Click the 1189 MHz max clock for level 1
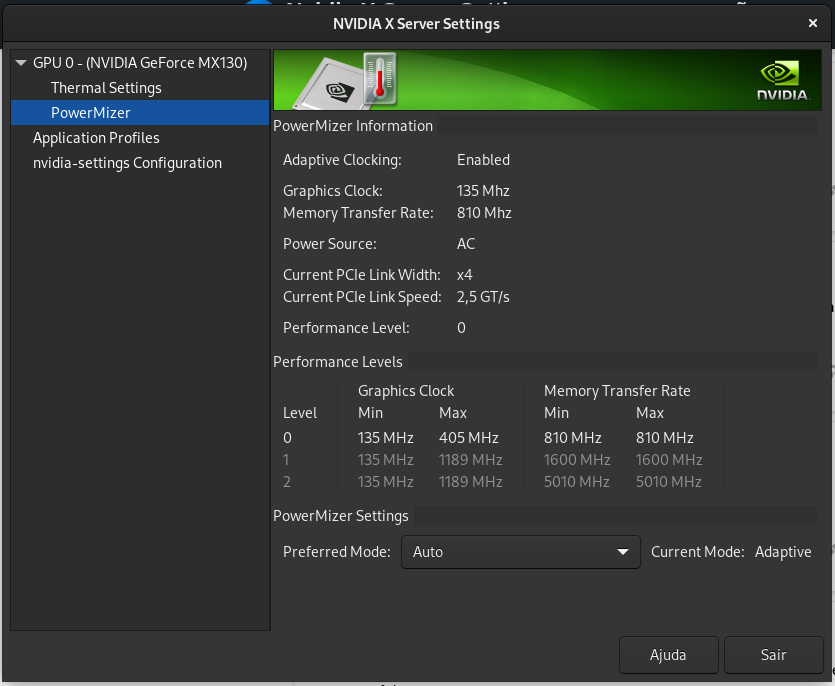The height and width of the screenshot is (686, 835). click(470, 460)
